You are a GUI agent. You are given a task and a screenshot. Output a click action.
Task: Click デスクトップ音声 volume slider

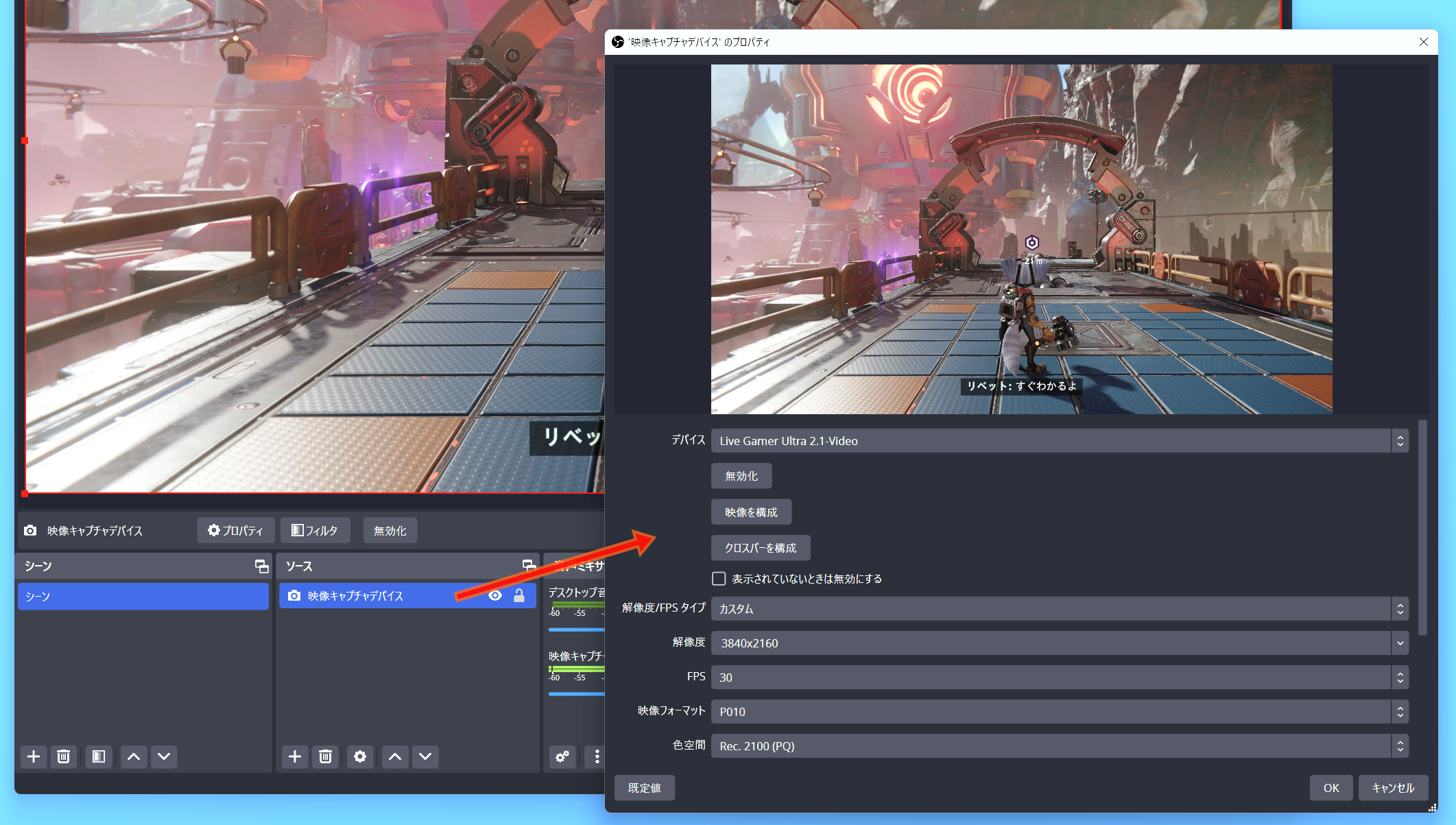[x=576, y=630]
